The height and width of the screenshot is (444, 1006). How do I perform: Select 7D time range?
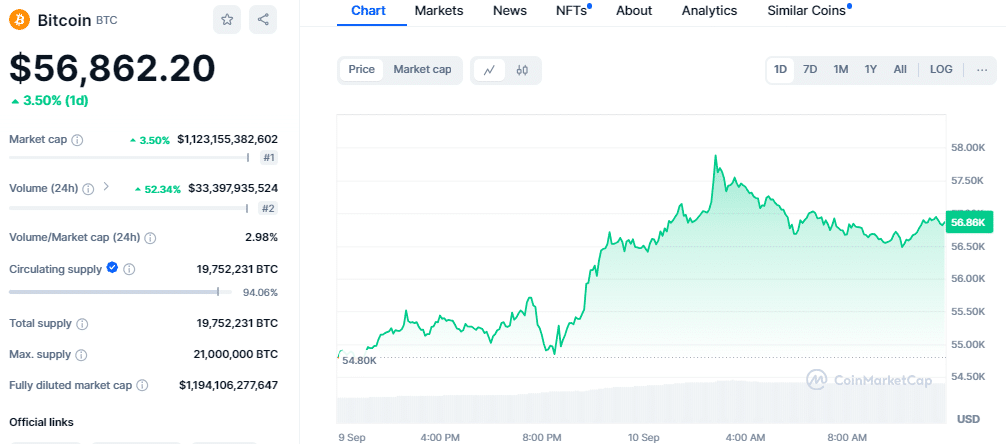click(x=810, y=70)
